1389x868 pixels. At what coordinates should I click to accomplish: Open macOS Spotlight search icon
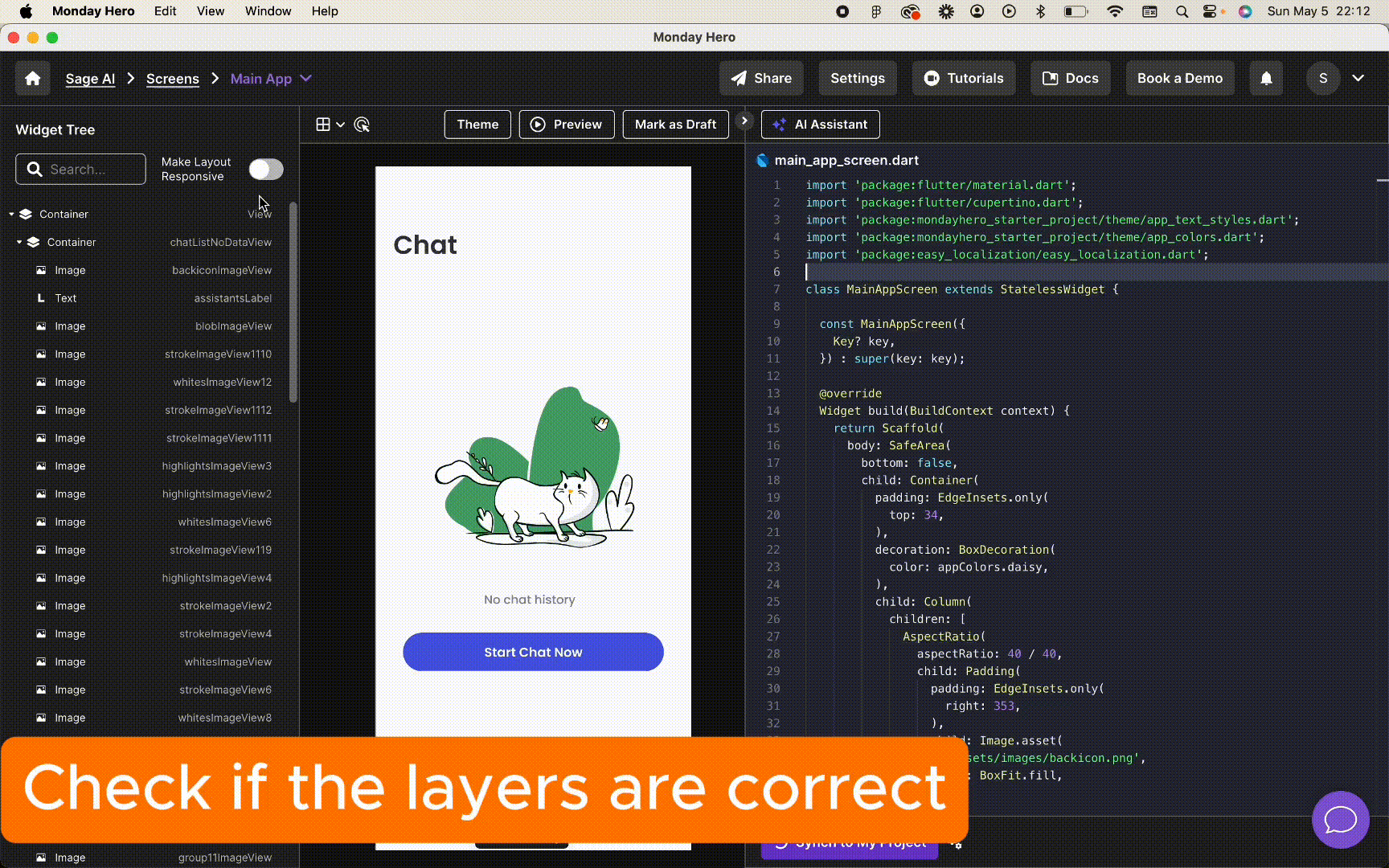click(x=1182, y=11)
